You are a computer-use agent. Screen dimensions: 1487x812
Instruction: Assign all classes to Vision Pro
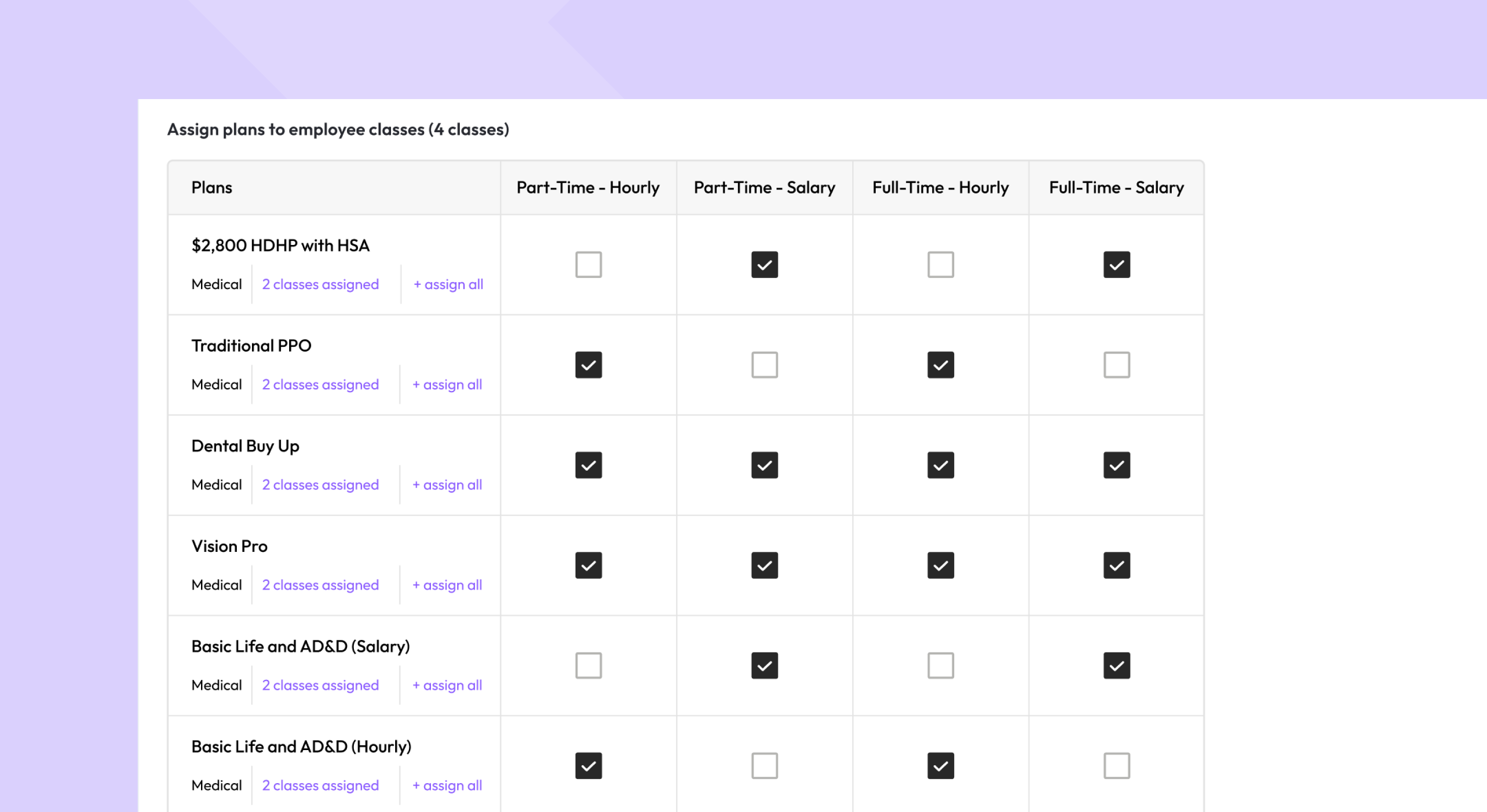(447, 585)
